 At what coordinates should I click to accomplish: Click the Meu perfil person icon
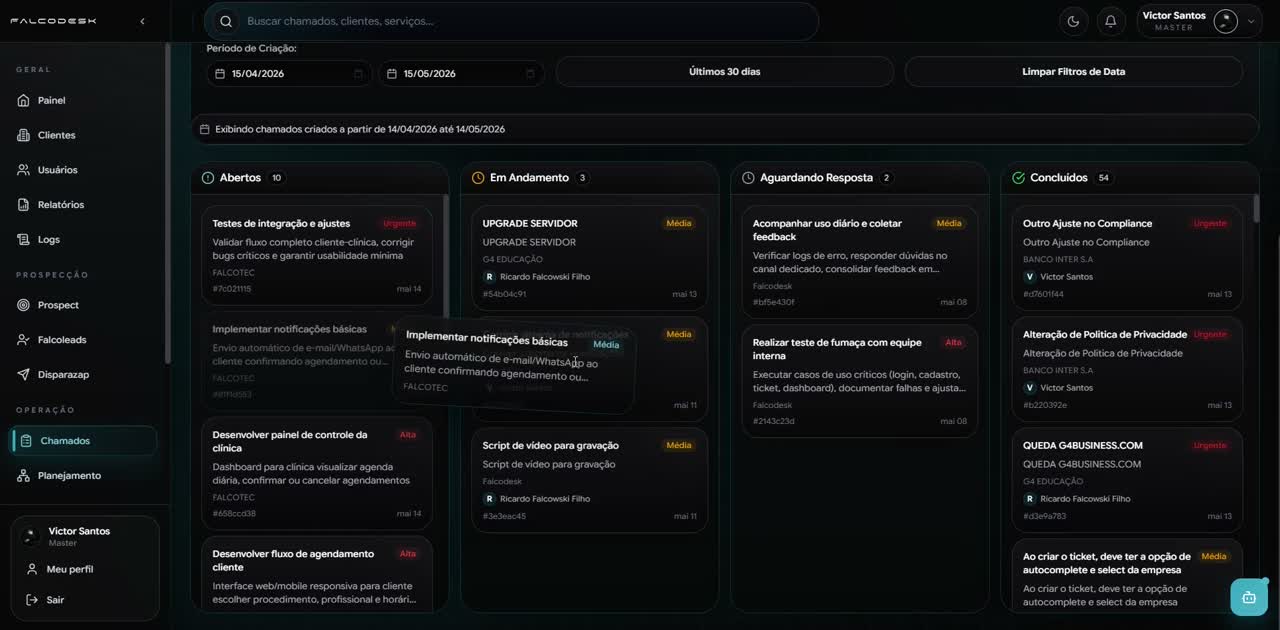(x=32, y=569)
